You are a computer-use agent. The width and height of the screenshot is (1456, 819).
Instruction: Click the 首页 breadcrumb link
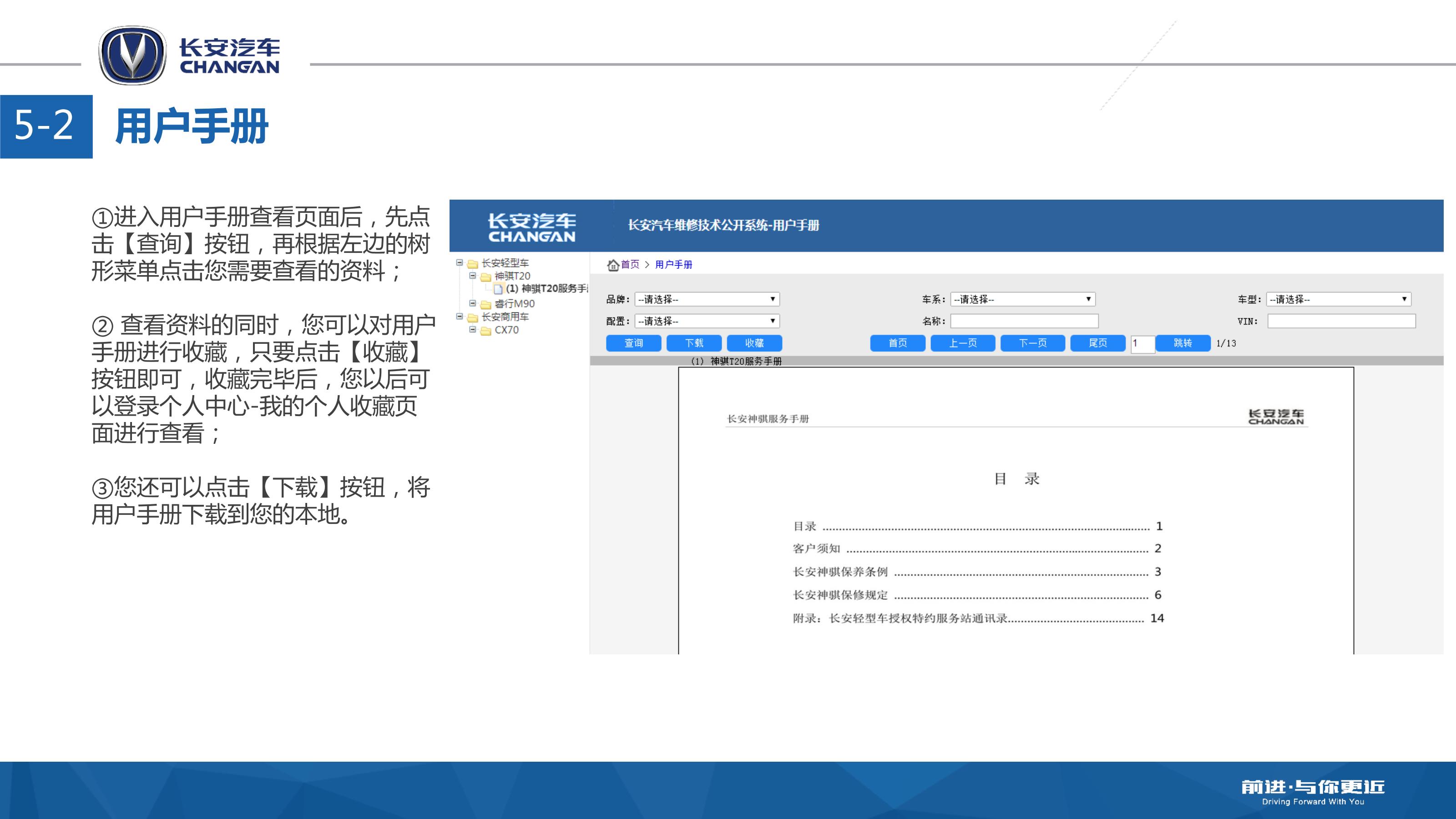tap(630, 264)
